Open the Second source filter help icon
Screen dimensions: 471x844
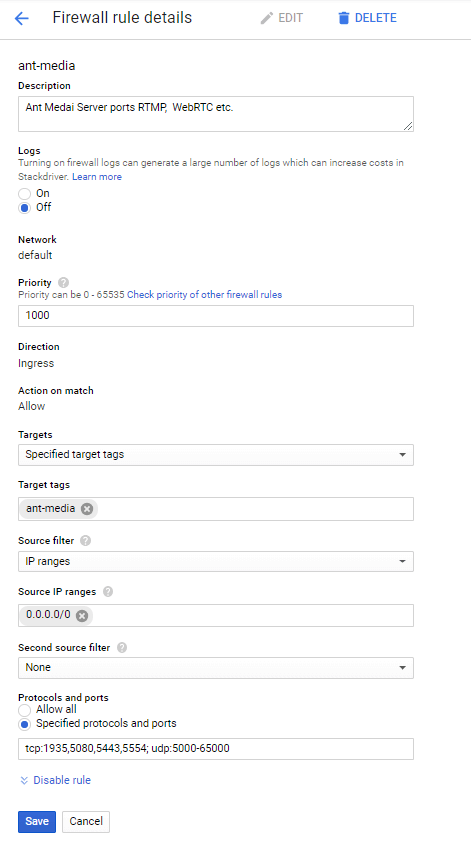[x=122, y=648]
